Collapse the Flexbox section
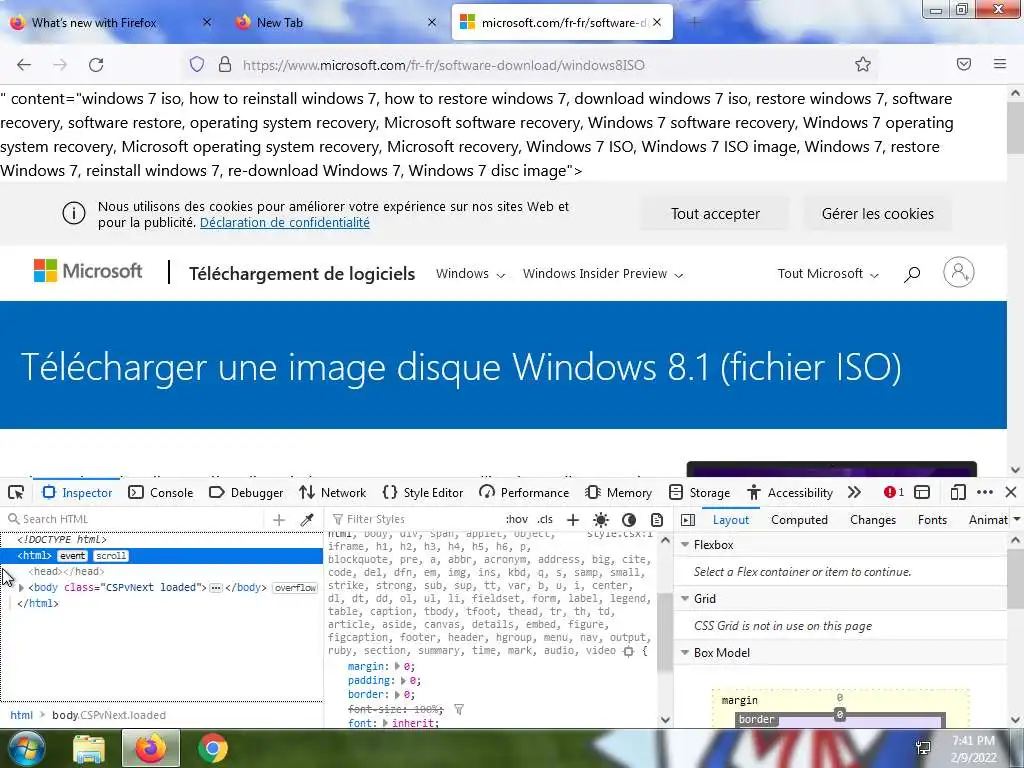 (685, 545)
